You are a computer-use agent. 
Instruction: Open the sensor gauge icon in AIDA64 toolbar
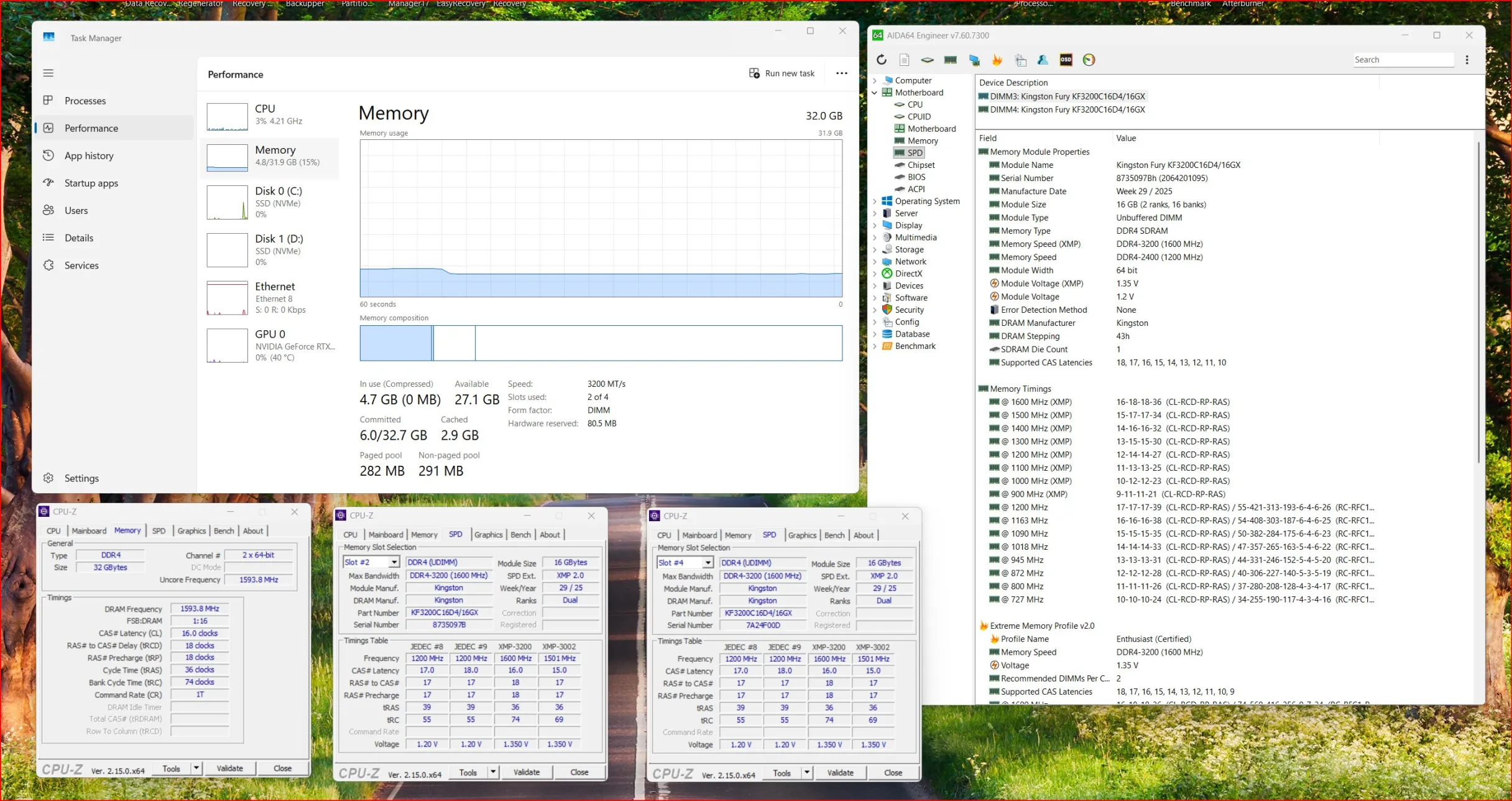pyautogui.click(x=1089, y=60)
